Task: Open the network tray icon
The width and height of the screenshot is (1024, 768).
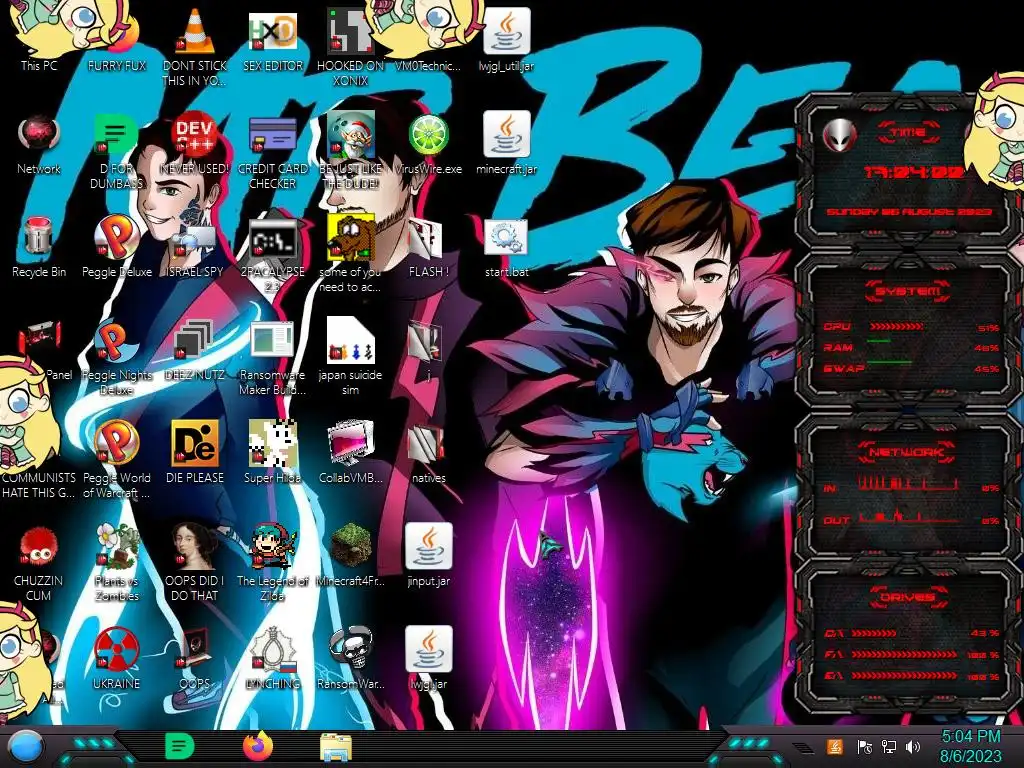Action: (888, 746)
